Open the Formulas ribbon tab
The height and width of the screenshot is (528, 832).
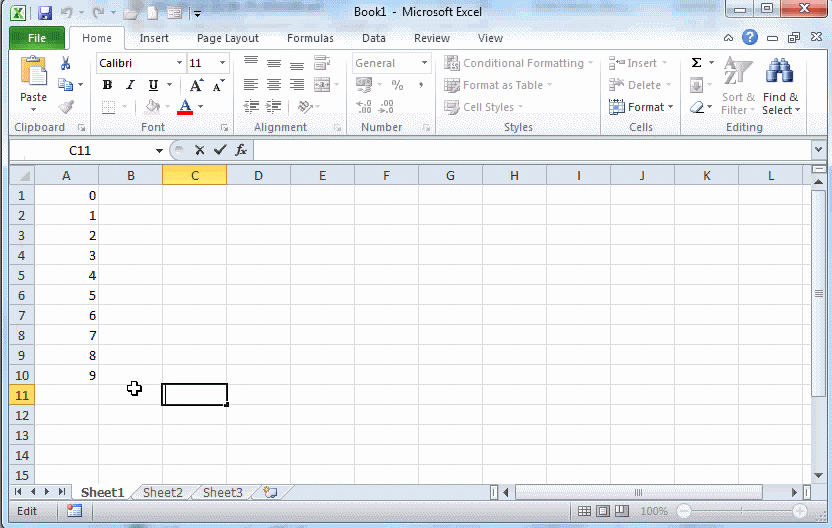pos(310,38)
